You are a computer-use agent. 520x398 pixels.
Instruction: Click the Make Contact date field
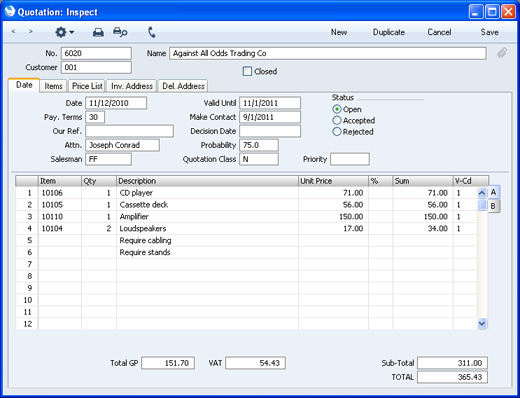click(x=270, y=117)
